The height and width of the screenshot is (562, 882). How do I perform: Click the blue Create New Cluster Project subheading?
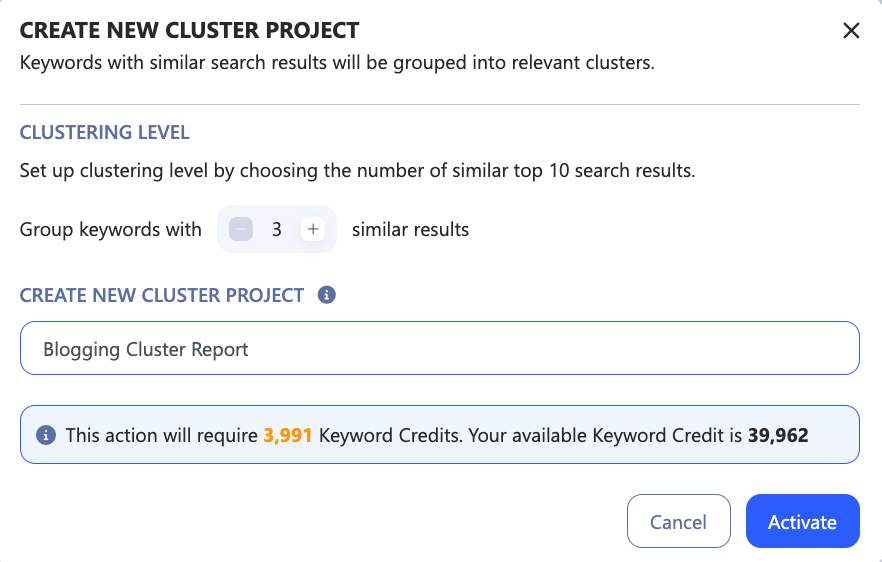pyautogui.click(x=162, y=295)
